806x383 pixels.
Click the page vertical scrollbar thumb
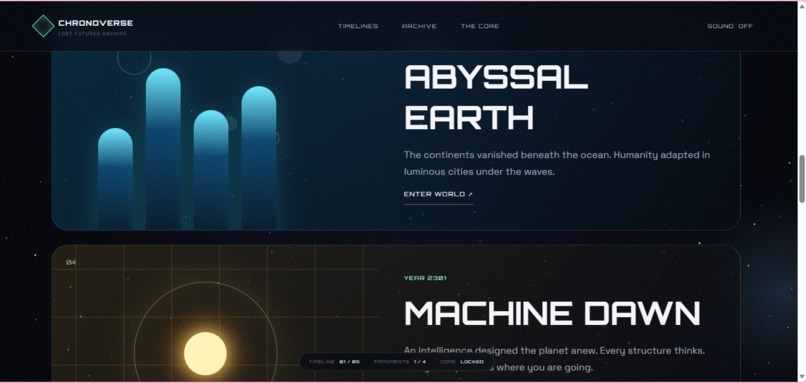[x=801, y=178]
